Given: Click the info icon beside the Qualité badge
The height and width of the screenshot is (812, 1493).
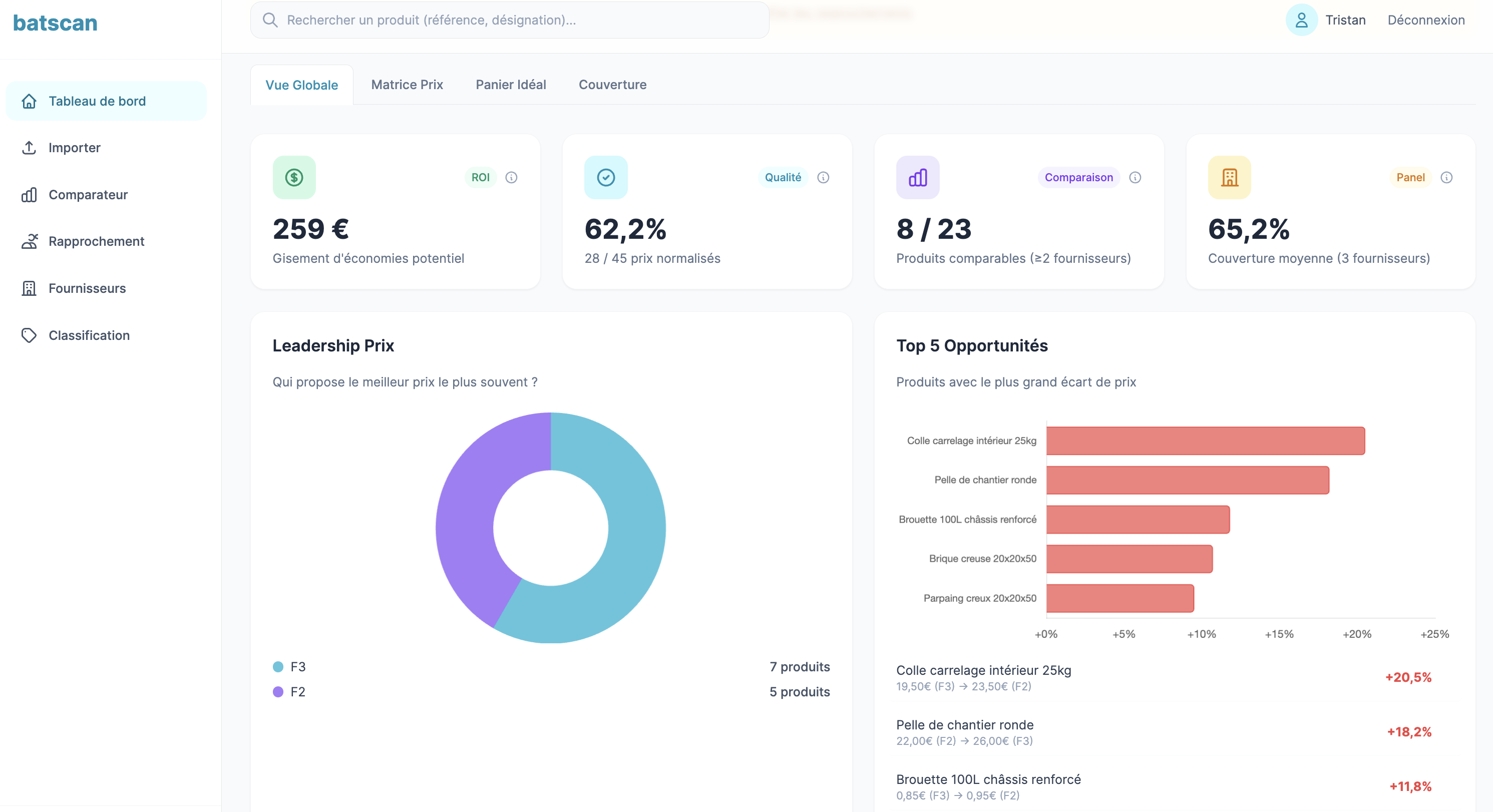Looking at the screenshot, I should pos(824,178).
